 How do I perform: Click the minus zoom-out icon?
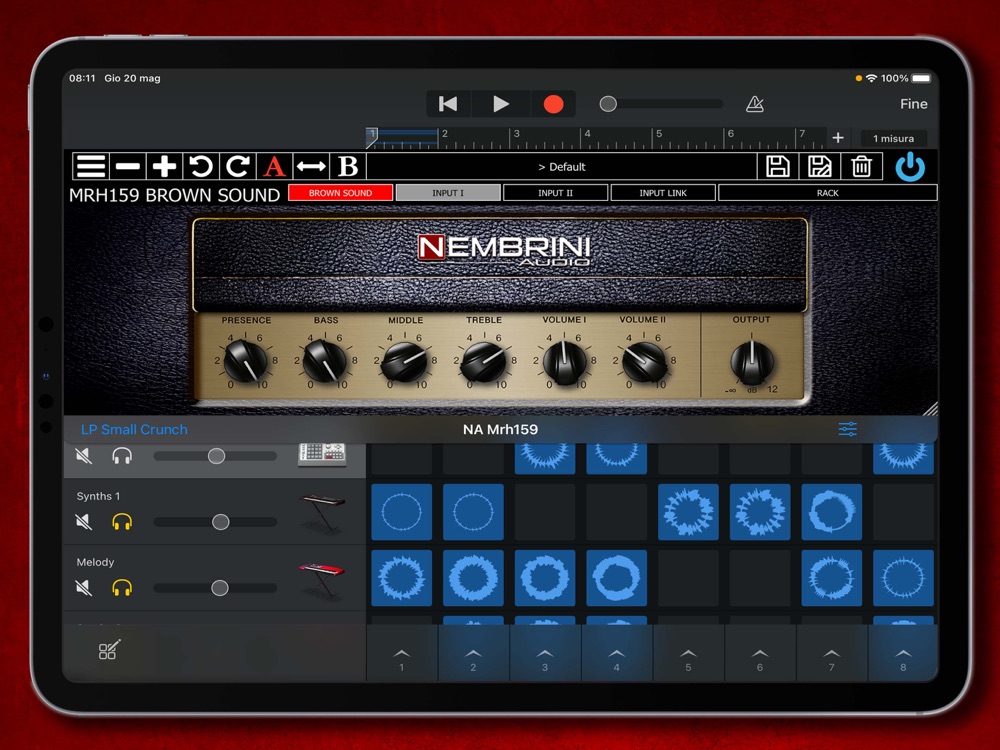(x=128, y=166)
